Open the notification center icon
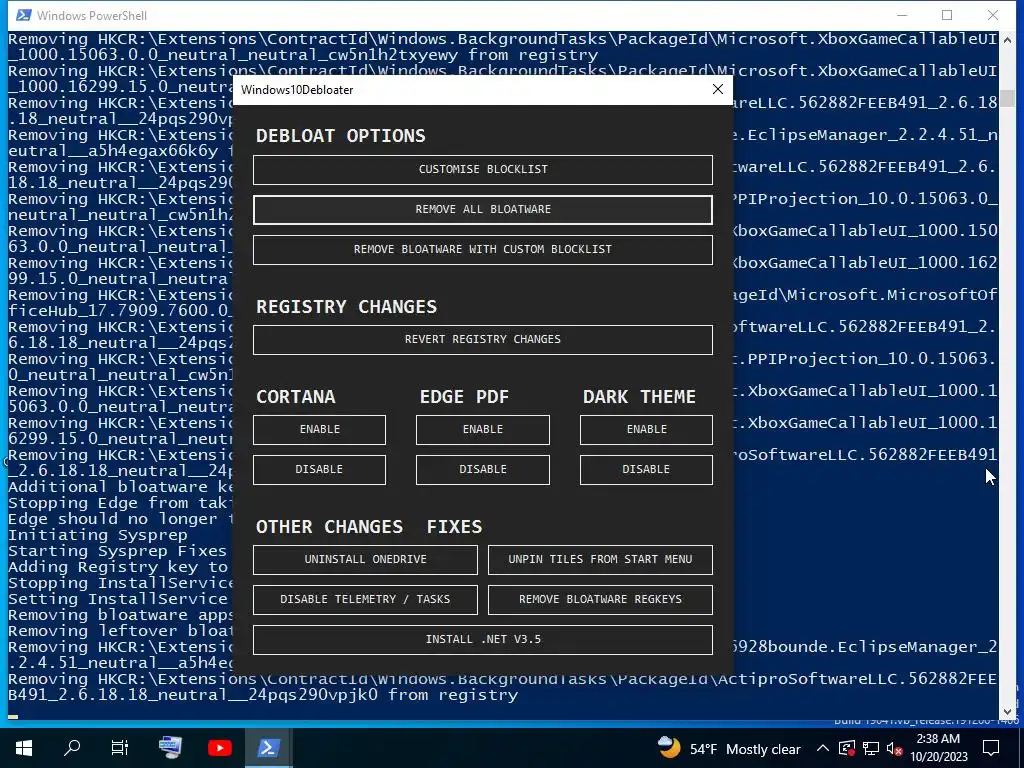Image resolution: width=1024 pixels, height=768 pixels. point(991,748)
